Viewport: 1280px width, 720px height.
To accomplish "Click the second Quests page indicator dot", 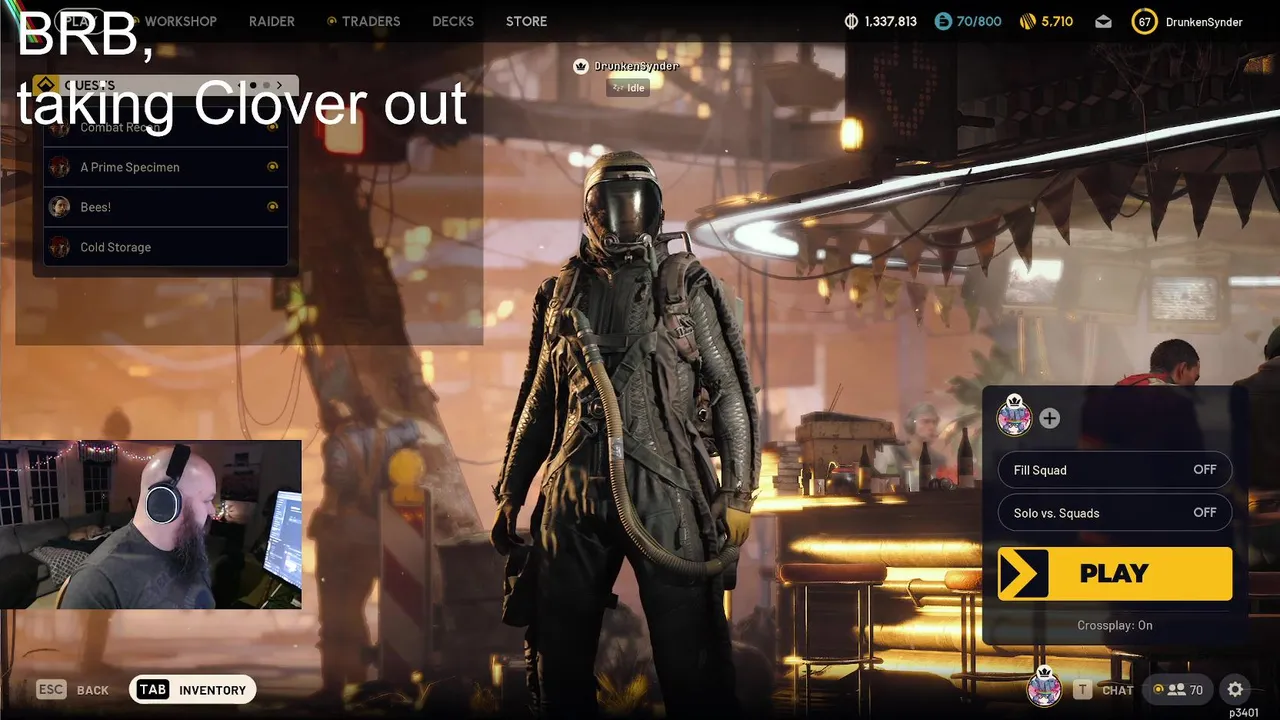I will point(265,86).
